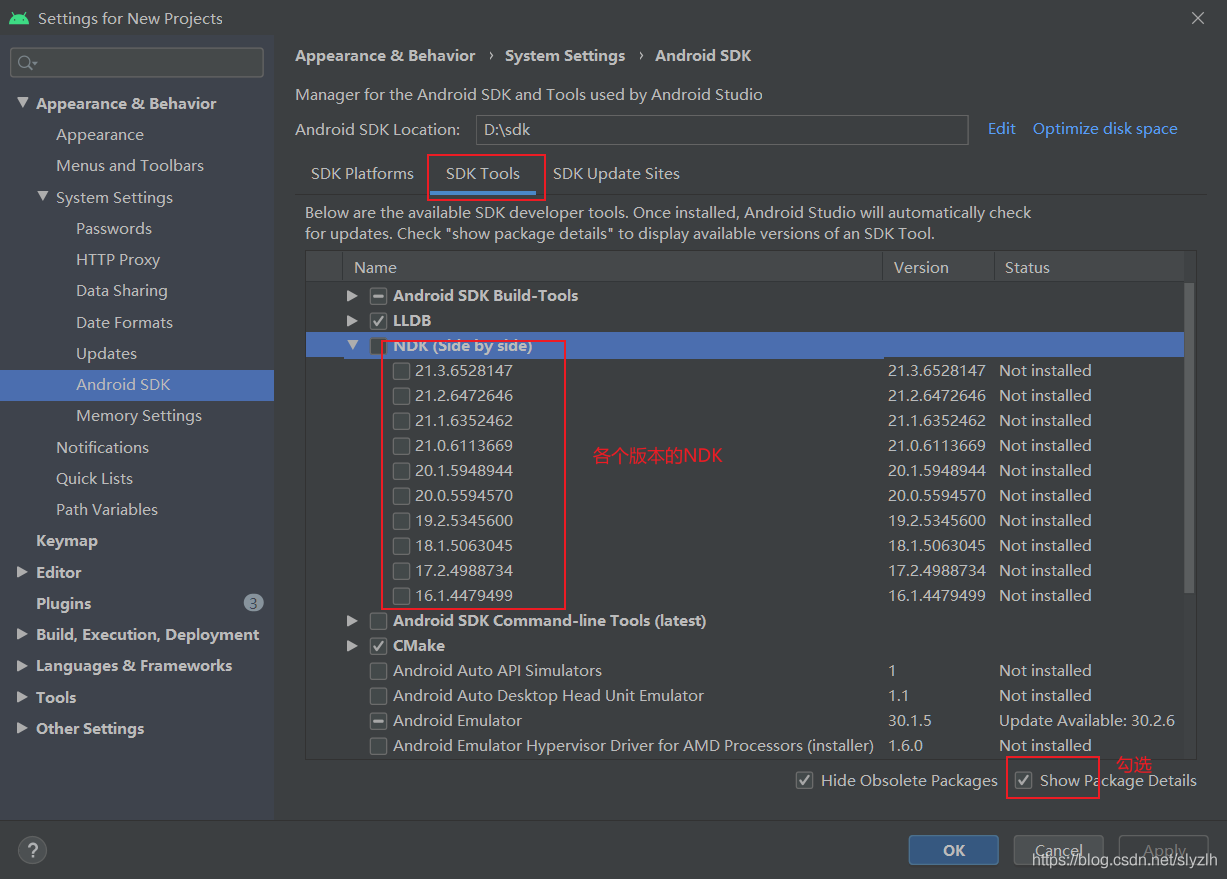Collapse Appearance & Behavior tree node
1227x879 pixels.
[23, 103]
